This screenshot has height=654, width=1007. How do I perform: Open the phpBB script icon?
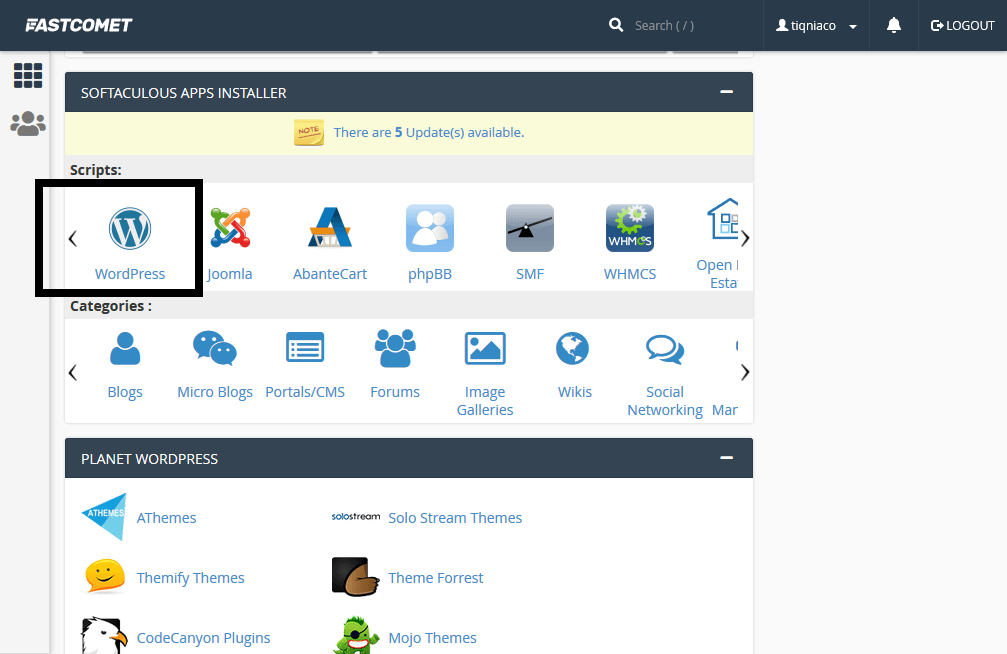430,228
